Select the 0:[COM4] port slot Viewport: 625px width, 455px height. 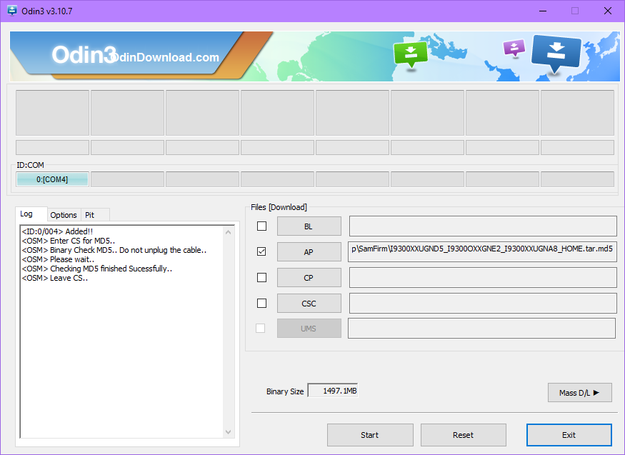point(52,179)
